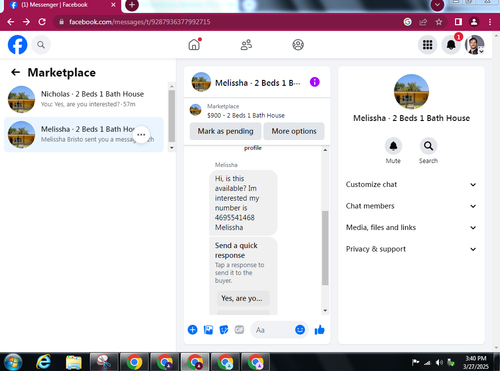Click the scroll-down arrow of chat messages

(x=325, y=310)
